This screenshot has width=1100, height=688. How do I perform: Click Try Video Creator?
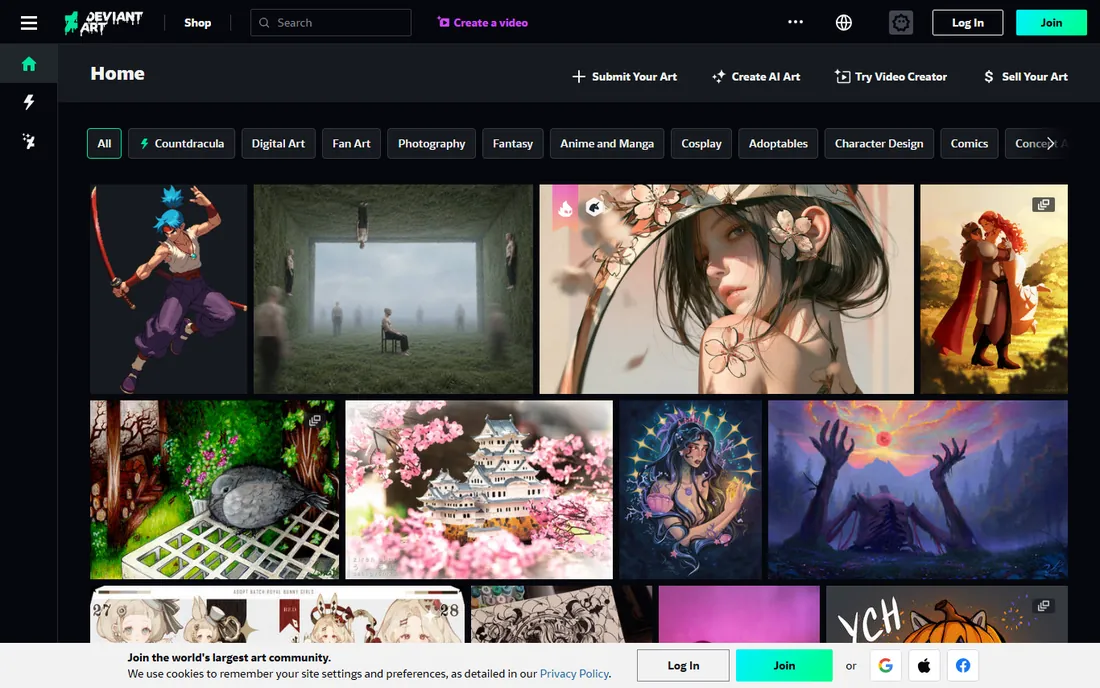pos(890,76)
